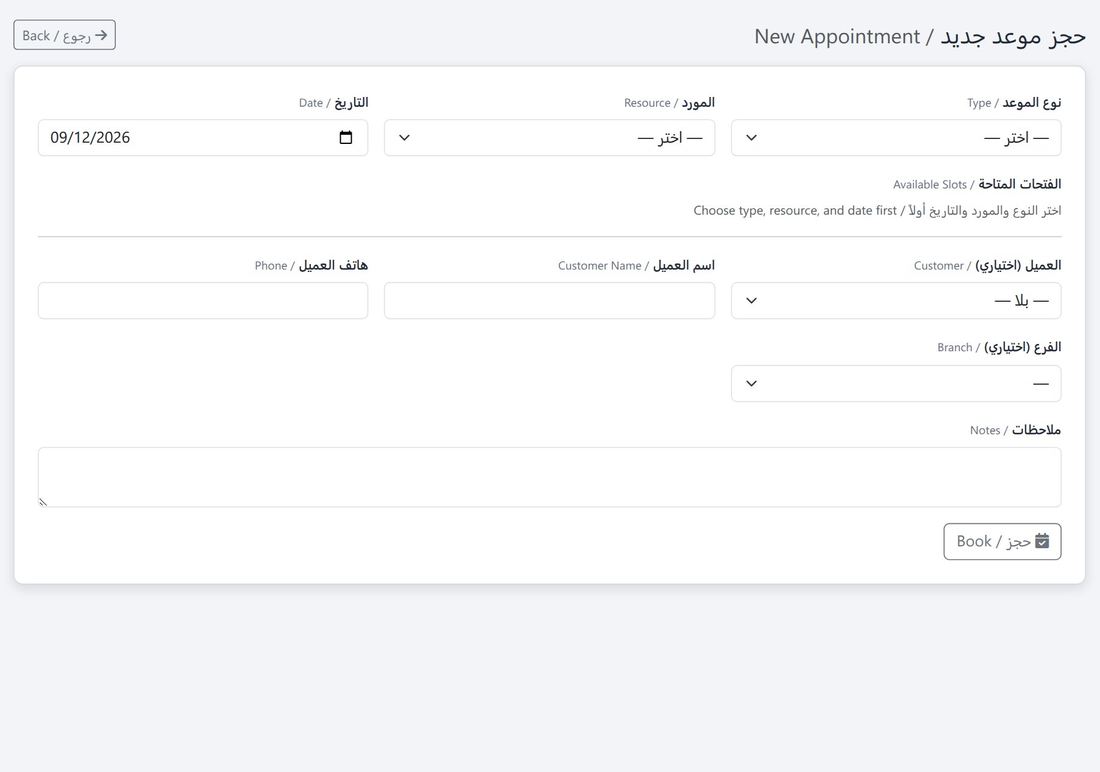The height and width of the screenshot is (772, 1100).
Task: Click the Customer Name label
Action: point(636,265)
